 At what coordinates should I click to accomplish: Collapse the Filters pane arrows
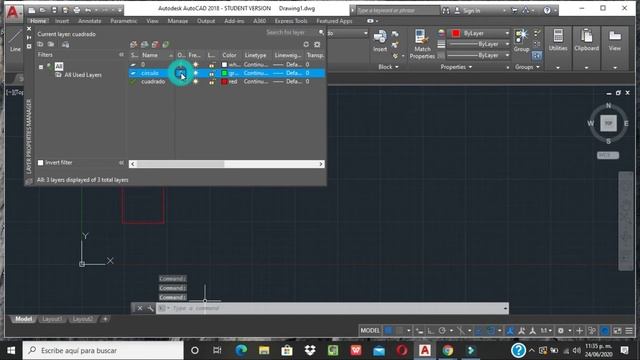coord(121,55)
